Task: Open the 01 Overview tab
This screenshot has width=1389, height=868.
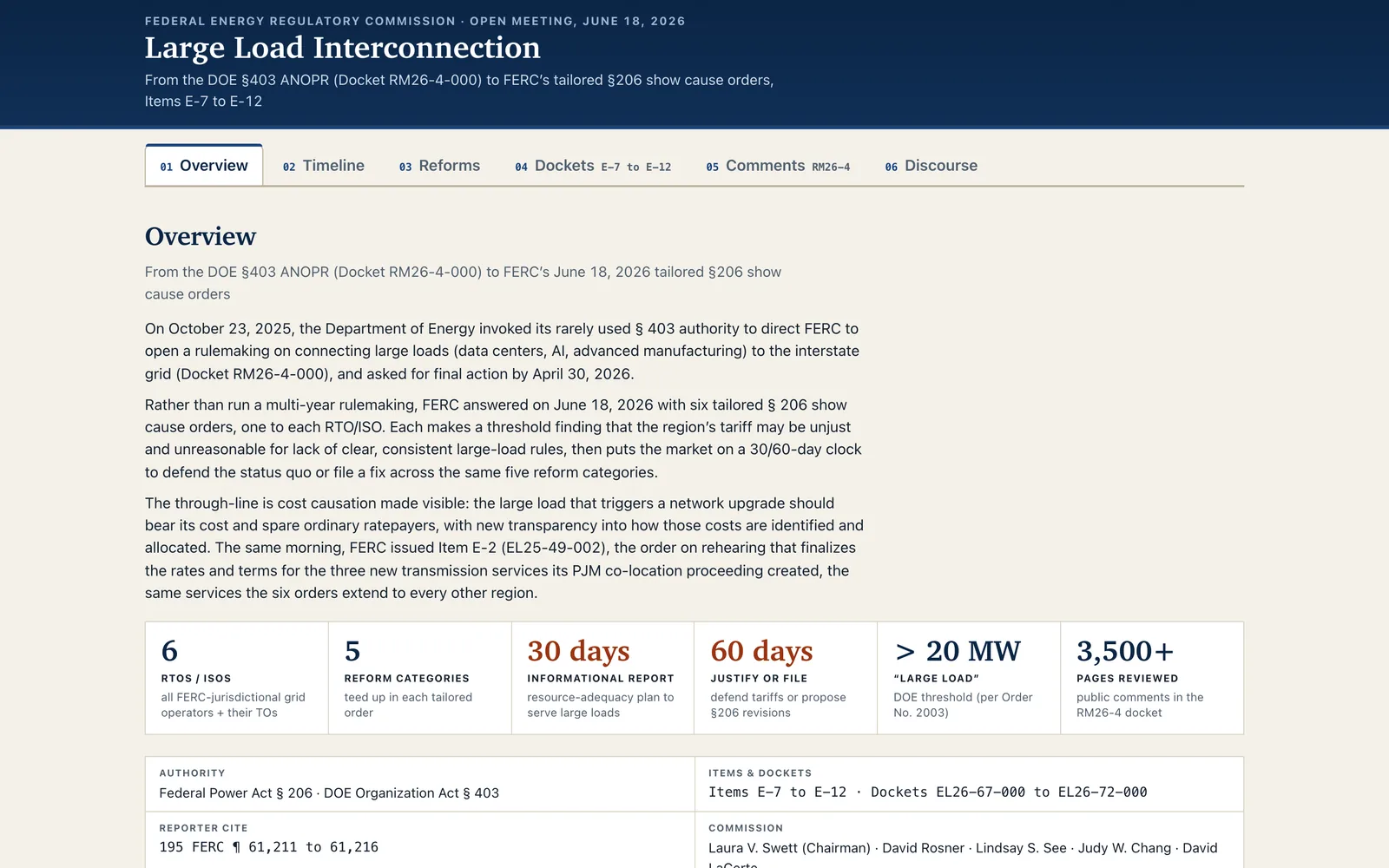Action: click(204, 165)
